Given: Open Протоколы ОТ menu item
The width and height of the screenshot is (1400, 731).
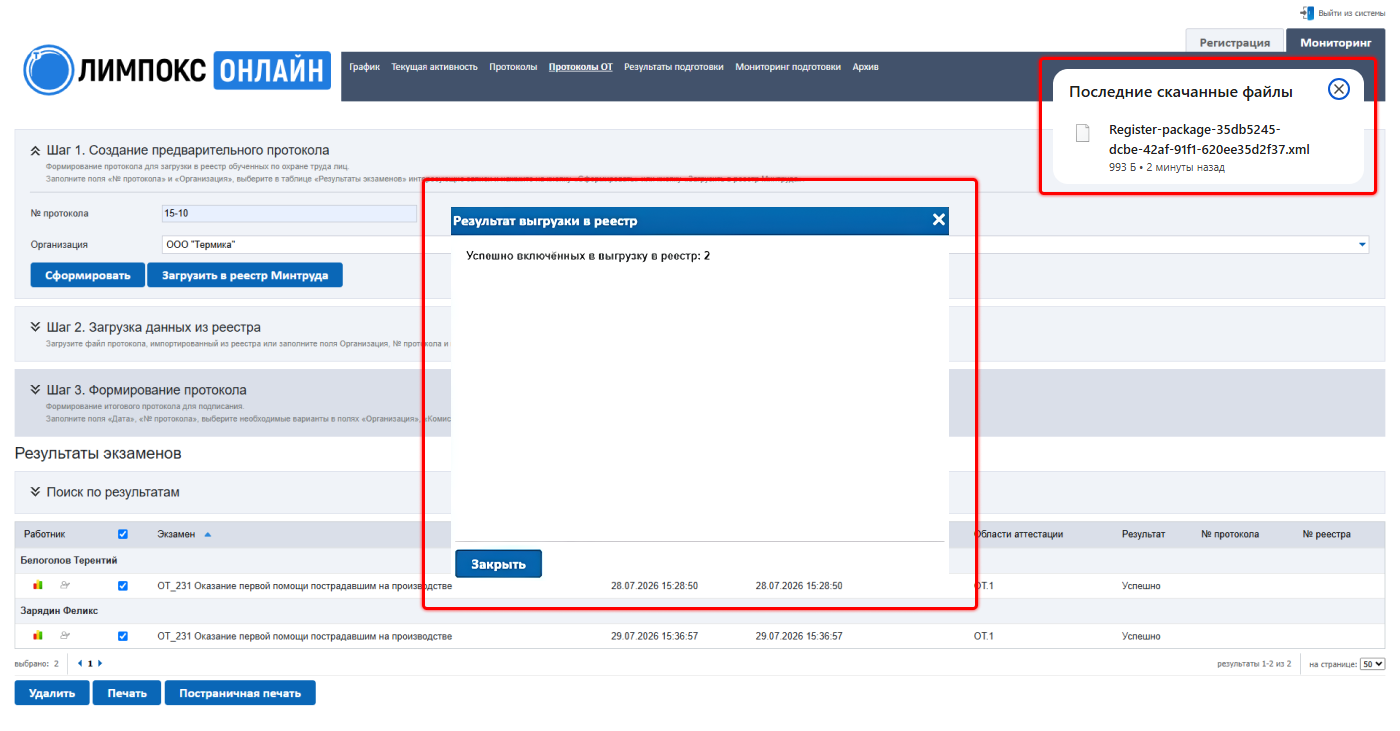Looking at the screenshot, I should pyautogui.click(x=581, y=67).
